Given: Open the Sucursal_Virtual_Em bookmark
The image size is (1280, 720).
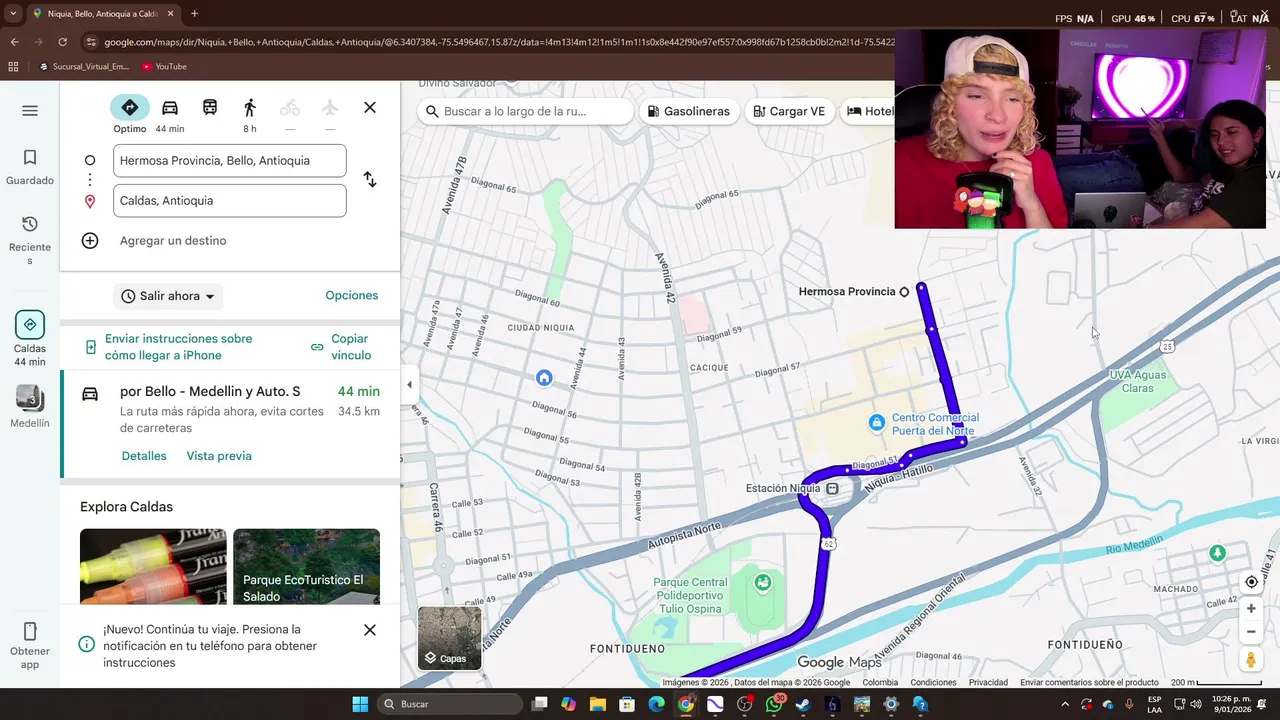Looking at the screenshot, I should coord(84,67).
